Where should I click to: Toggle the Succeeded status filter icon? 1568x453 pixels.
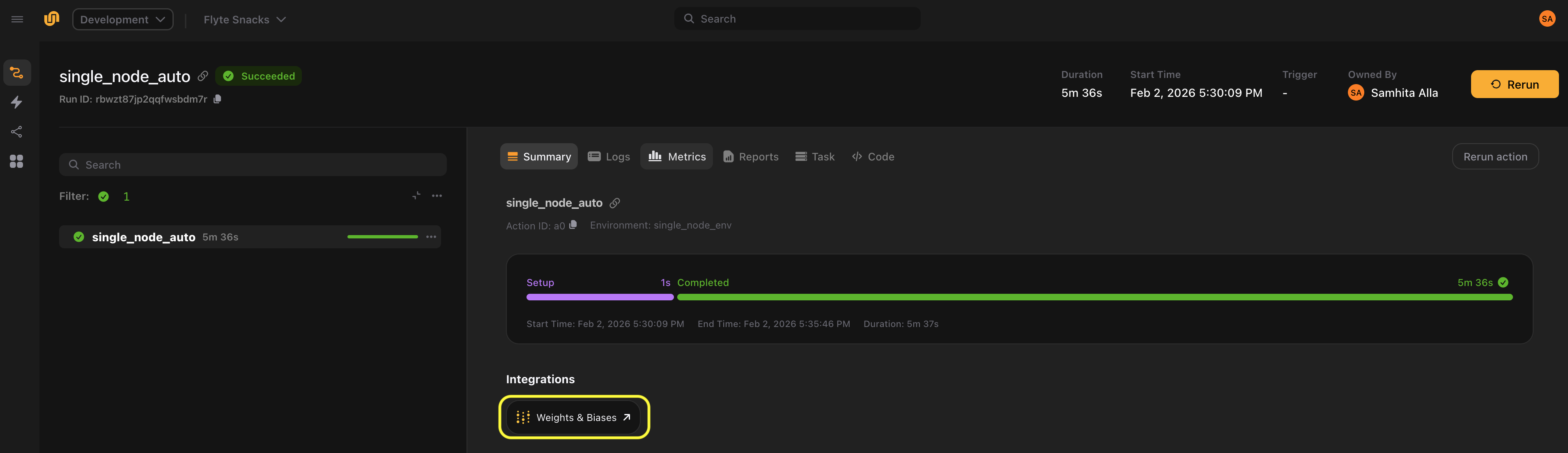[103, 196]
